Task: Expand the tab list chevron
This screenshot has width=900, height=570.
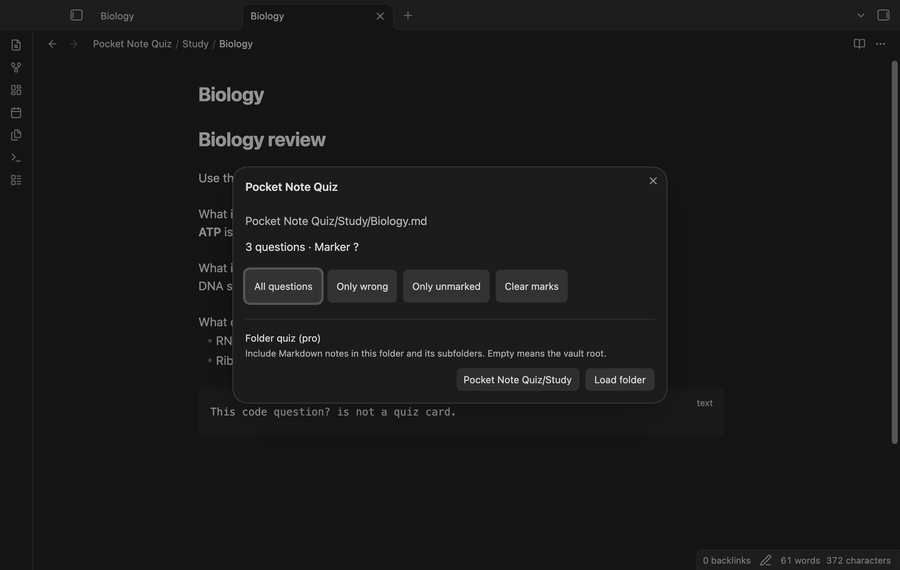Action: point(860,15)
